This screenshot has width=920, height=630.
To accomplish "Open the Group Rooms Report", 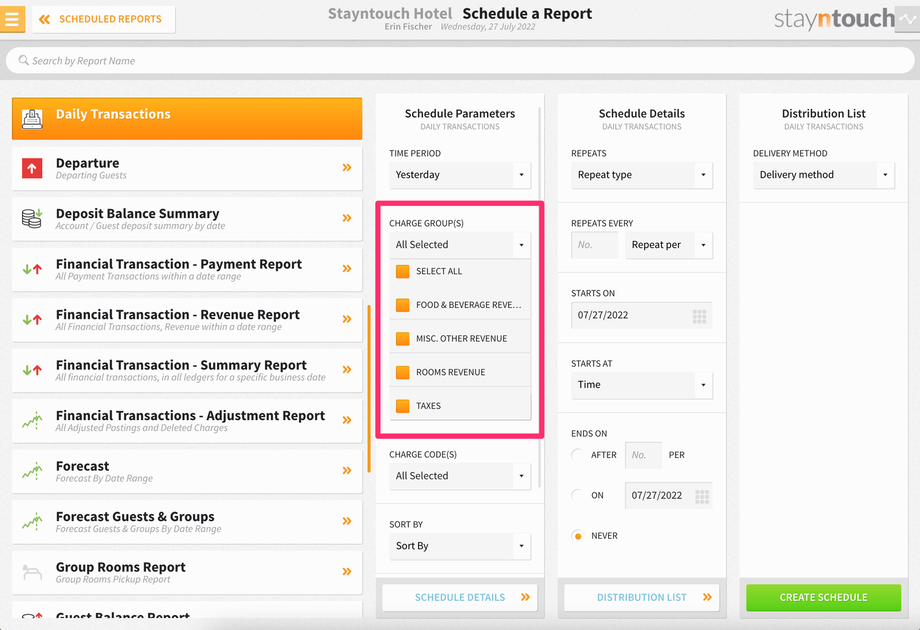I will (187, 572).
